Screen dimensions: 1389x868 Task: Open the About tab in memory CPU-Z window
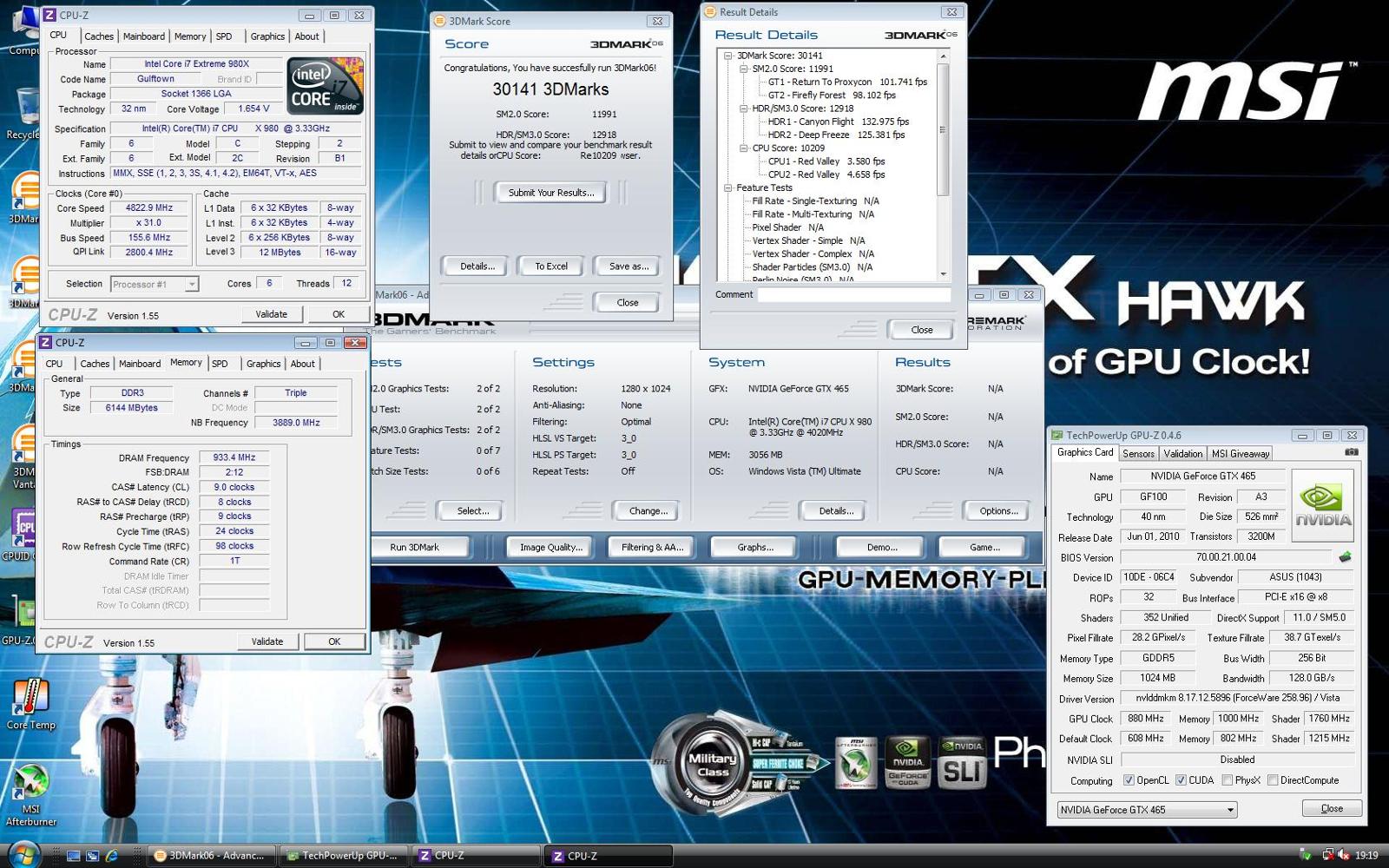(x=302, y=364)
